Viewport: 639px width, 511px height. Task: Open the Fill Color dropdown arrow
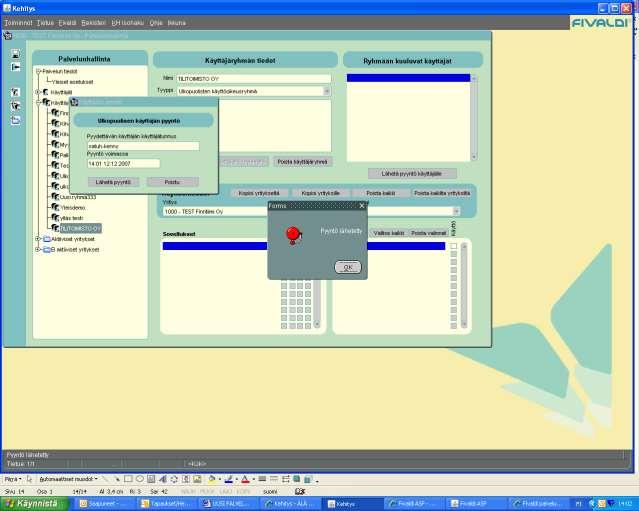219,480
